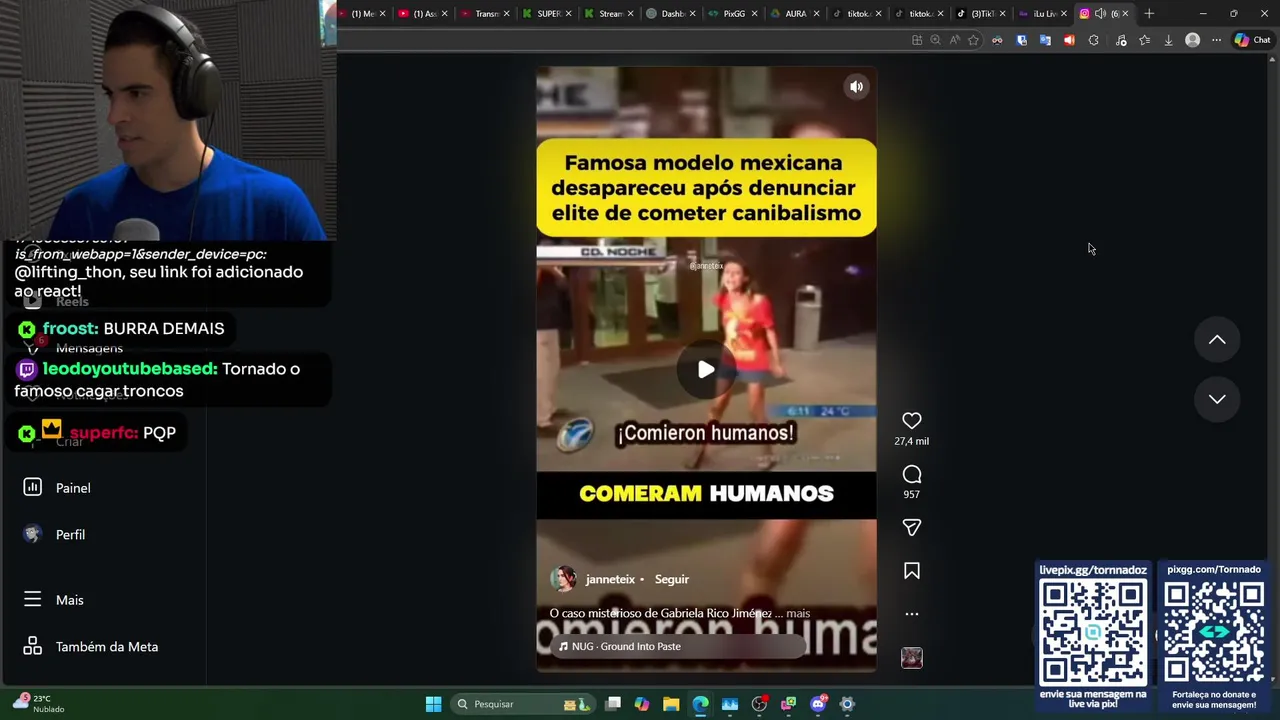Viewport: 1280px width, 720px height.
Task: Add the page to favorites with the star
Action: [x=973, y=40]
